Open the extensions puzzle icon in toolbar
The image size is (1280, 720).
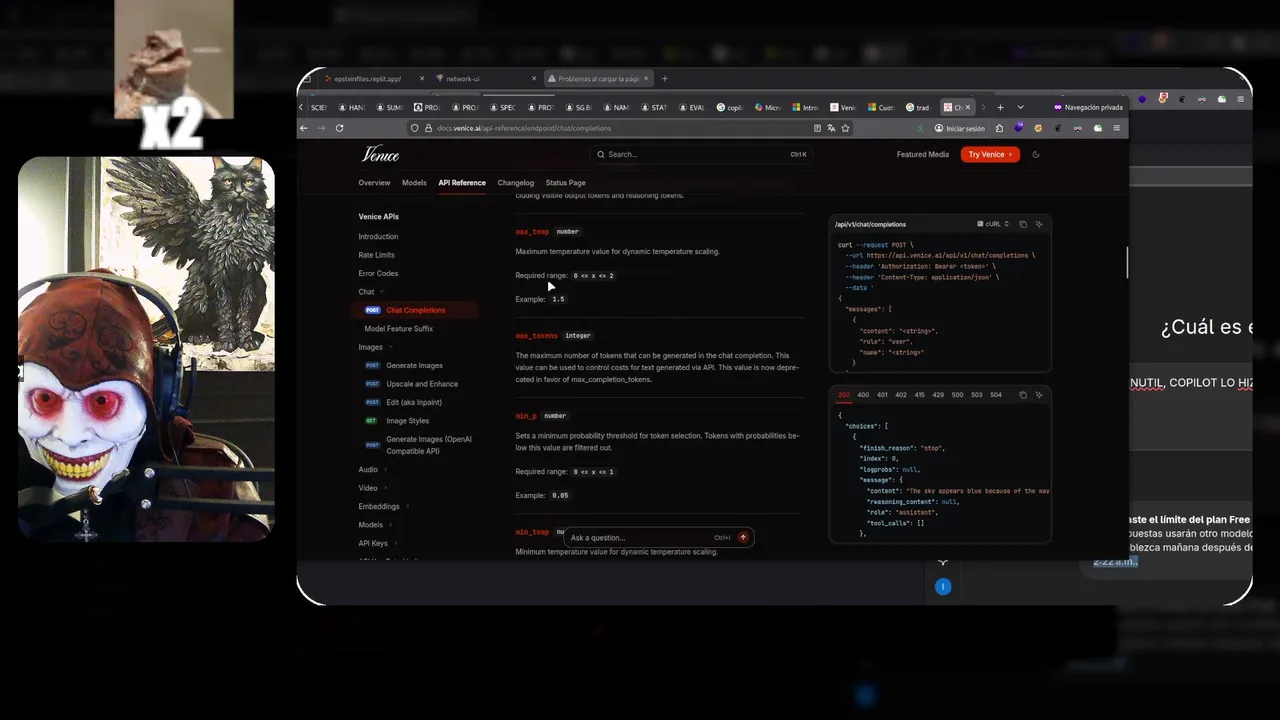pos(999,128)
